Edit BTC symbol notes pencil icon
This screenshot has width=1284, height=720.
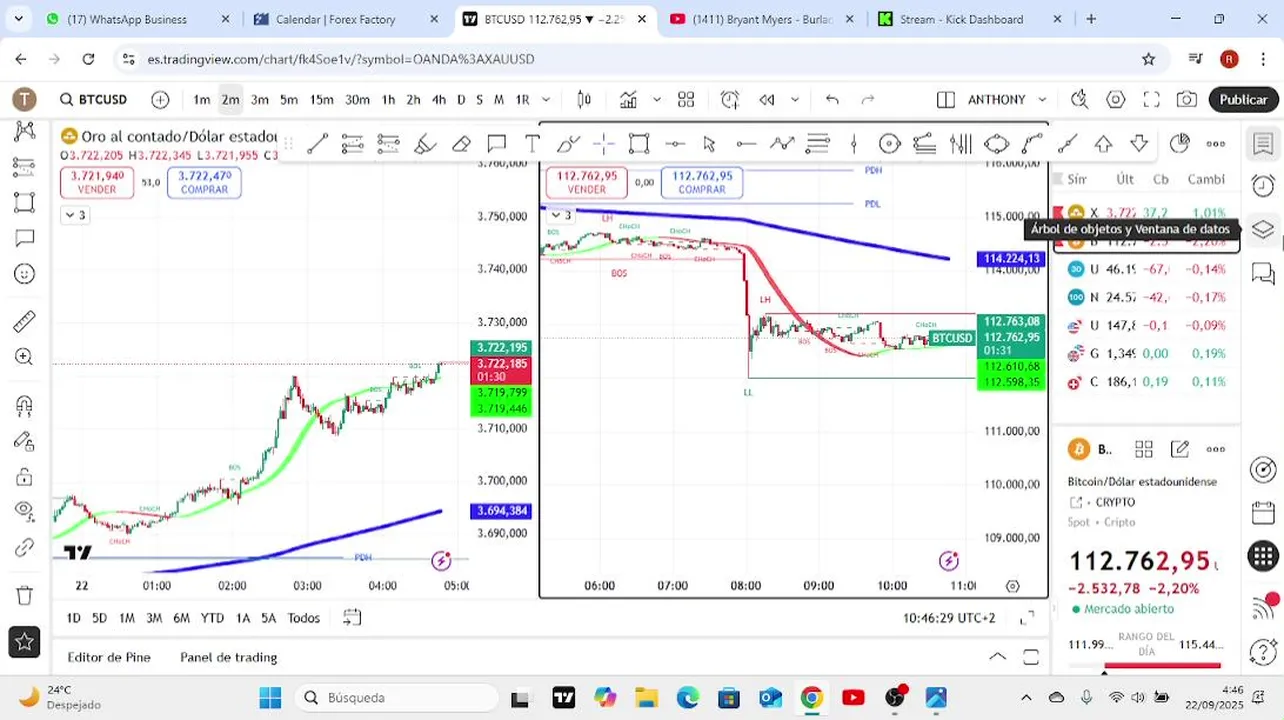(x=1180, y=449)
